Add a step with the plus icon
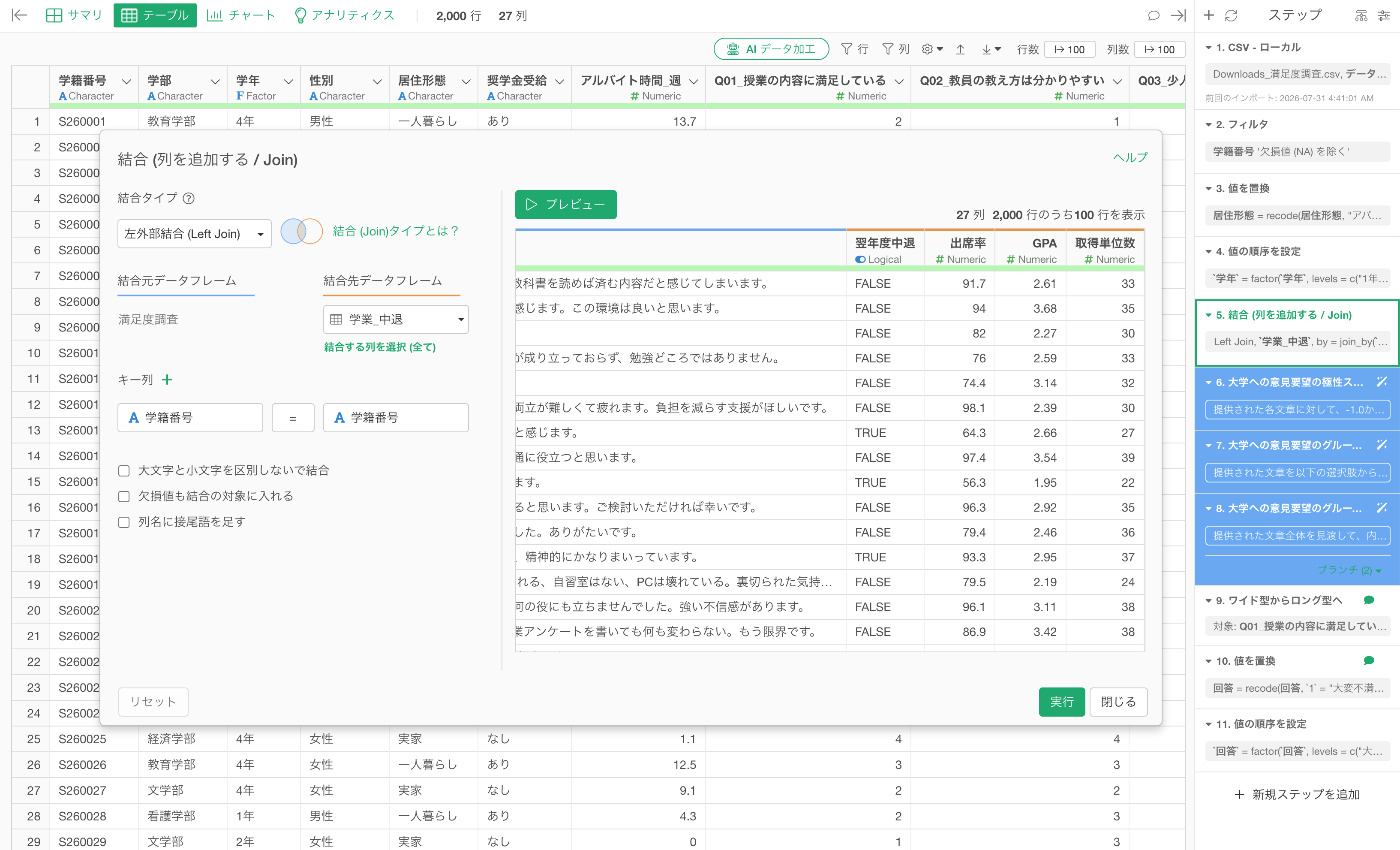This screenshot has width=1400, height=850. click(1208, 15)
